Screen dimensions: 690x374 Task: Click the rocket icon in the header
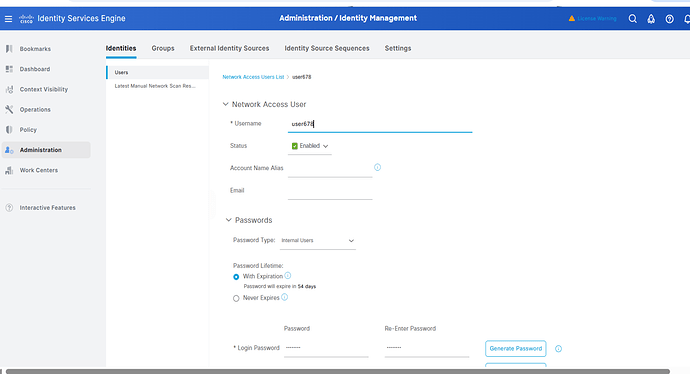tap(651, 19)
